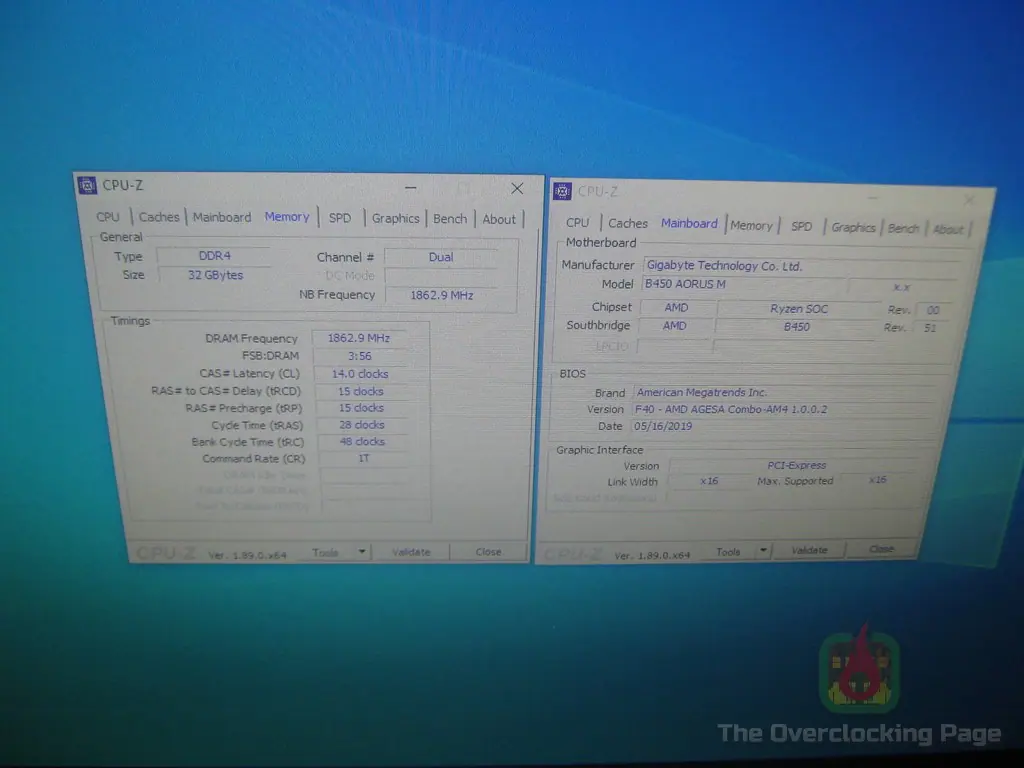Click CAS# Latency 14.0 clocks value
Viewport: 1024px width, 768px height.
click(360, 374)
